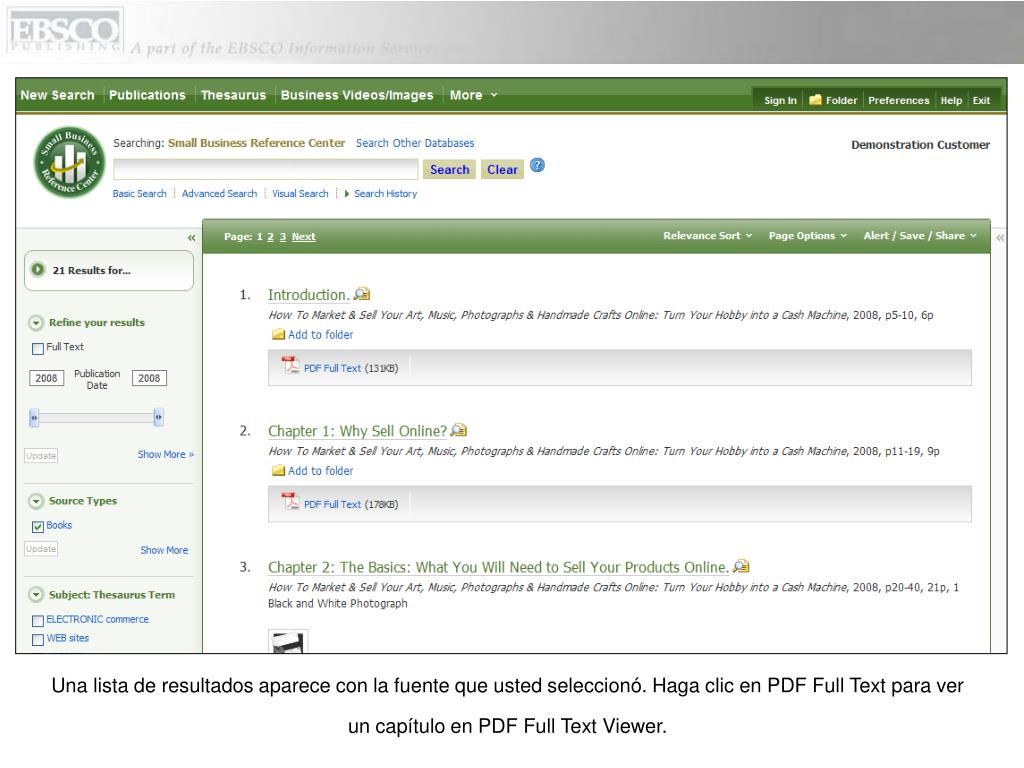This screenshot has height=768, width=1024.
Task: Go to results page 2
Action: (270, 236)
